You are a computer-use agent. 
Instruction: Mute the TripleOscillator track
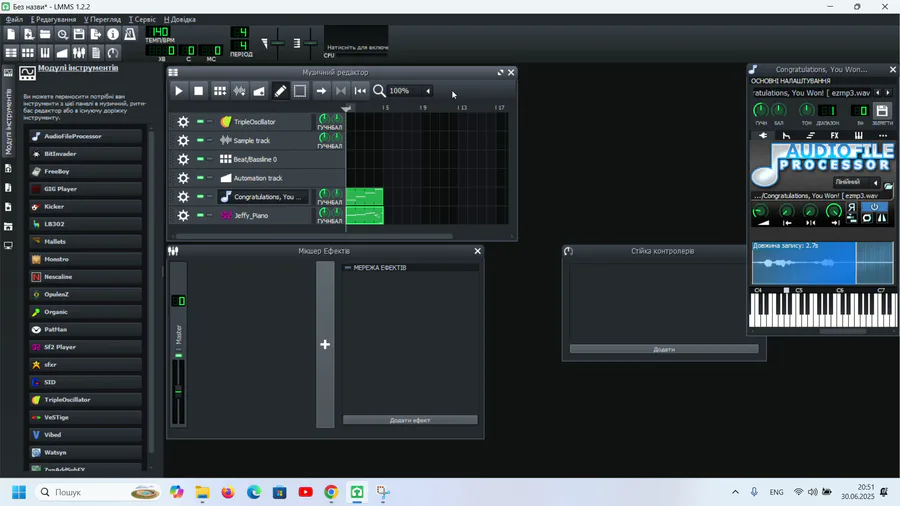200,122
